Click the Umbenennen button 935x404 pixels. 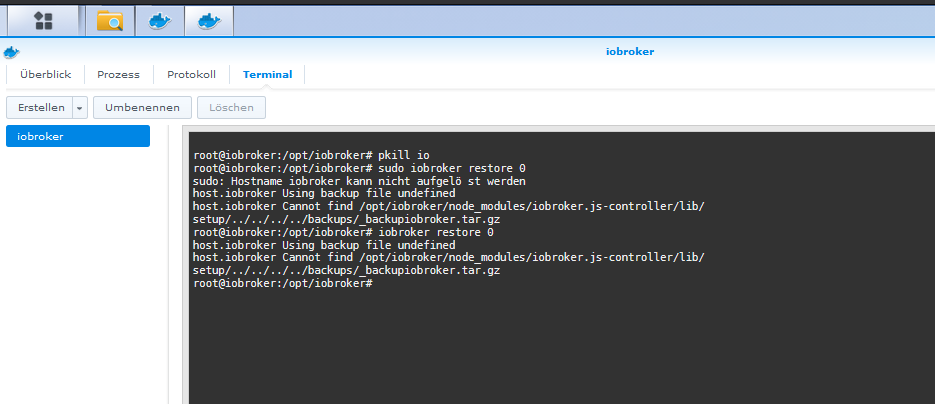click(143, 107)
